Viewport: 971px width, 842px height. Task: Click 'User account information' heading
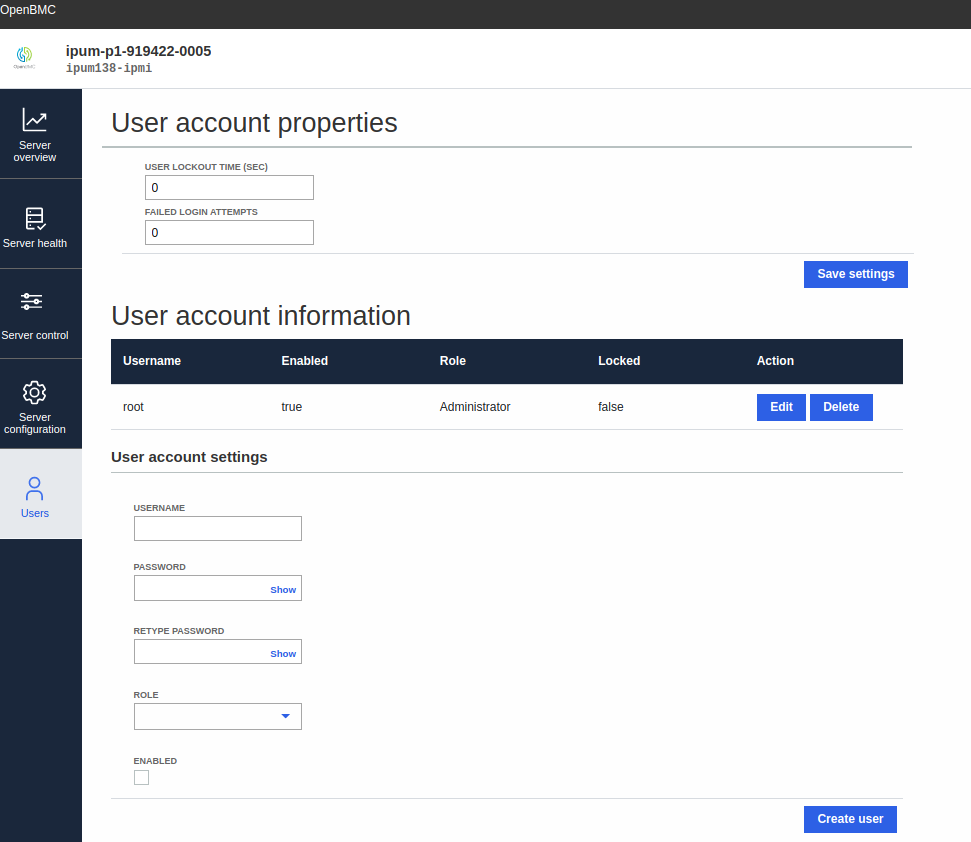[261, 316]
